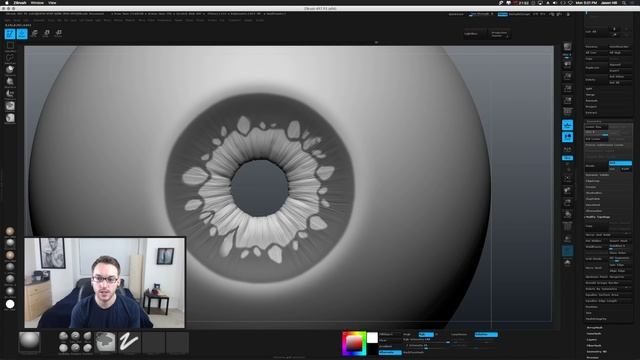Click the All High button
This screenshot has height=360, width=640.
tap(620, 53)
